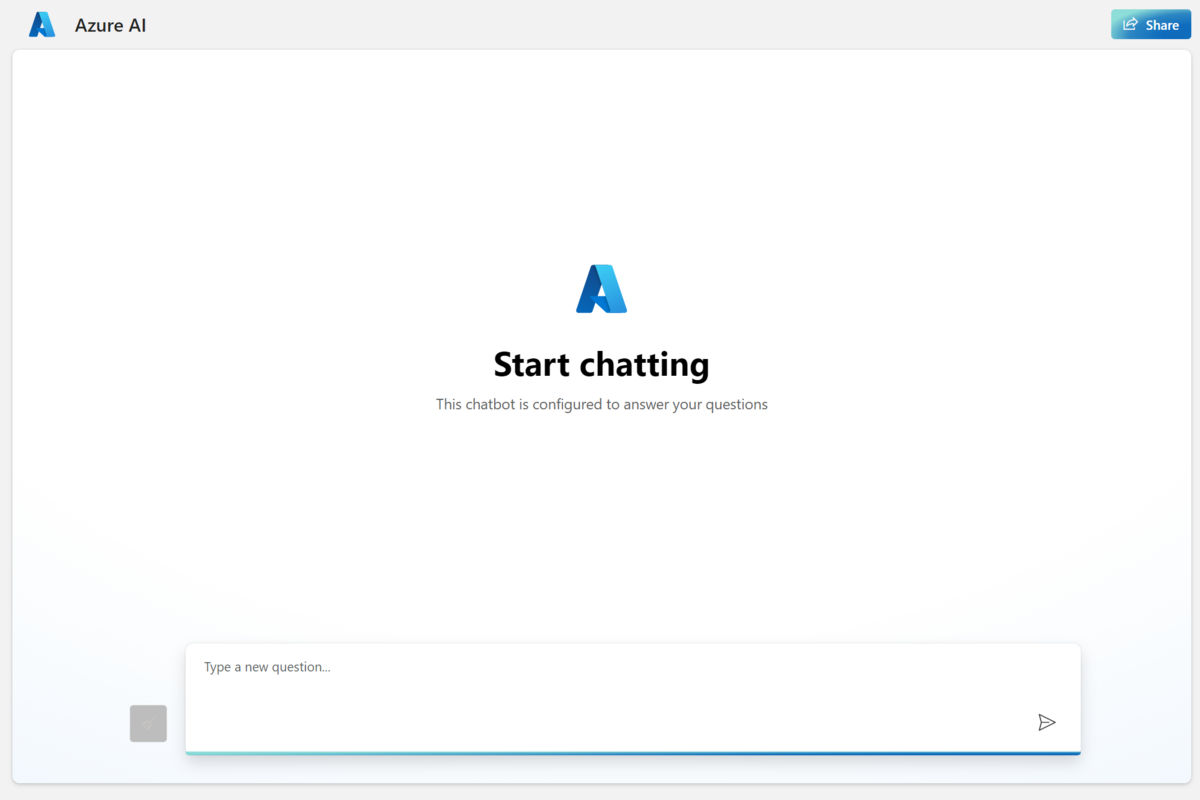Click the send arrow icon
The height and width of the screenshot is (800, 1200).
pyautogui.click(x=1047, y=722)
